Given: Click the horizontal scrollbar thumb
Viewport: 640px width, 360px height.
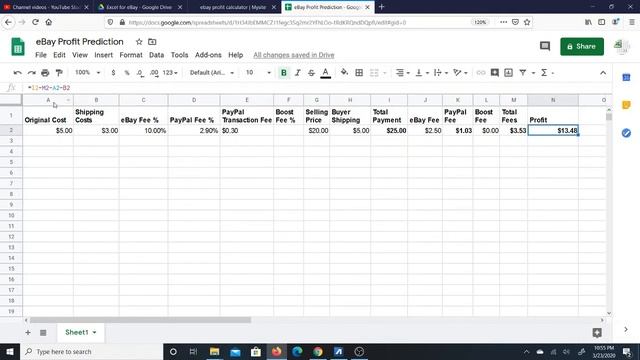Looking at the screenshot, I should [140, 320].
